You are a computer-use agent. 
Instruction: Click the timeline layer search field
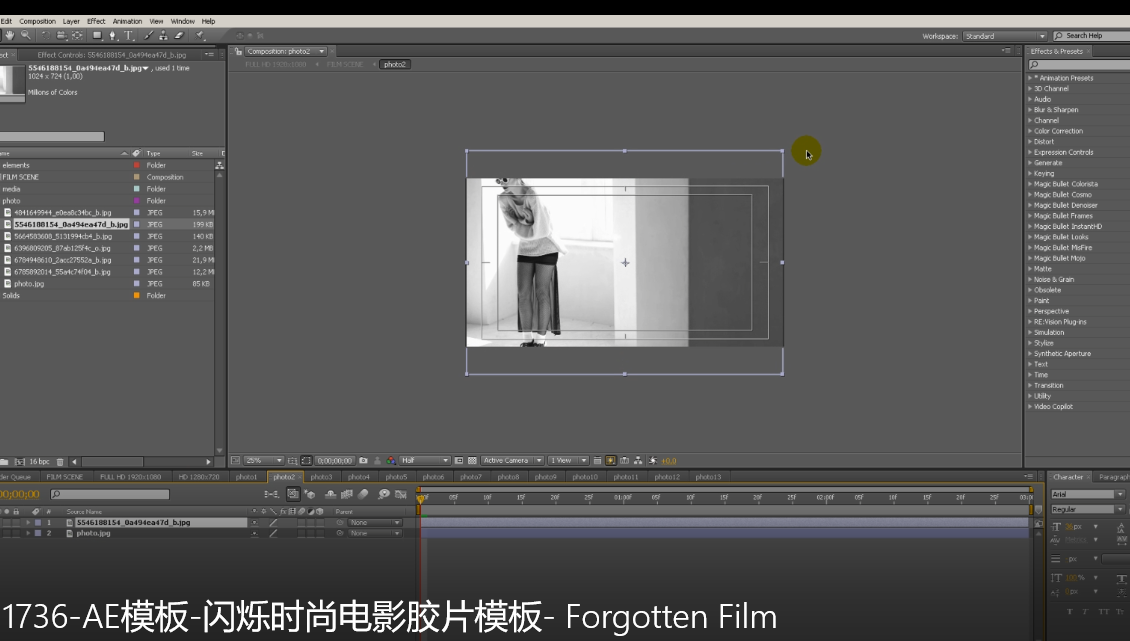110,494
